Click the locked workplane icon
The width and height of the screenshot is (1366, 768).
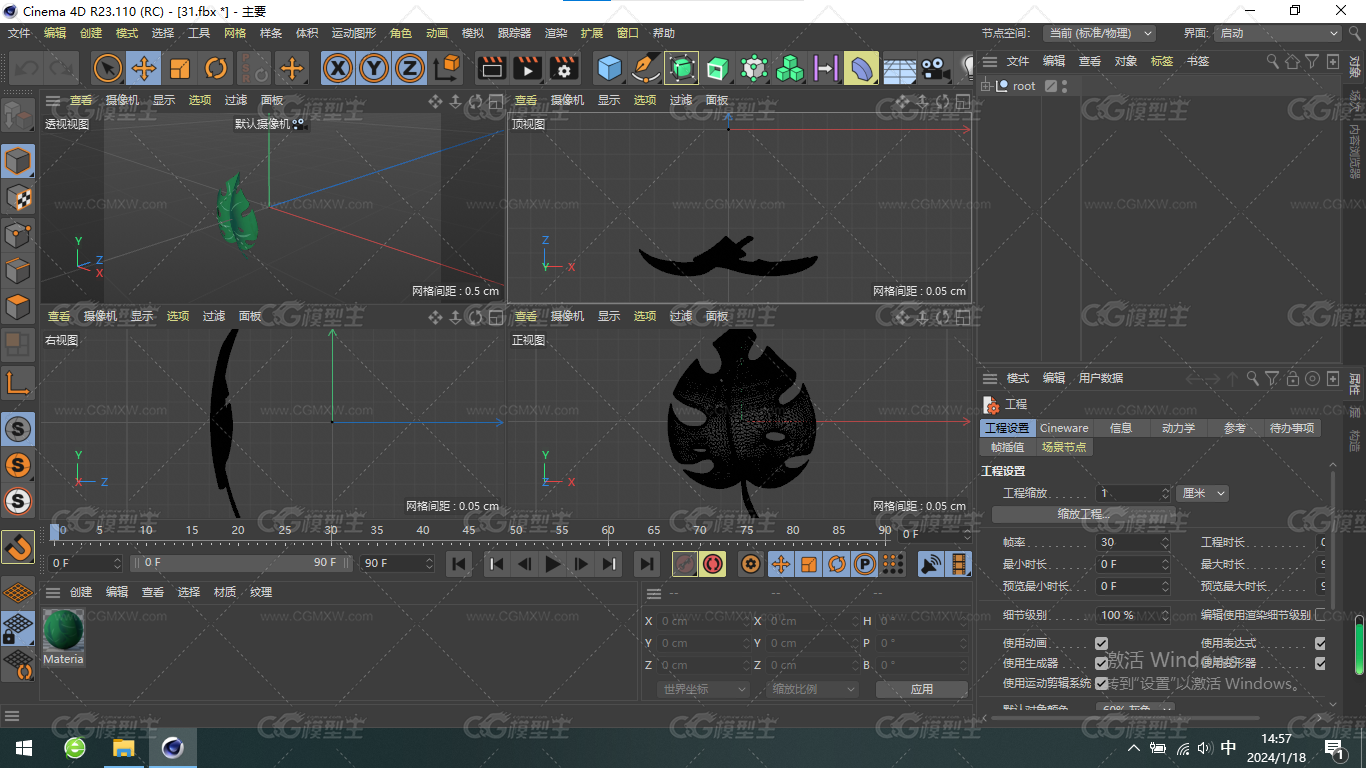[18, 628]
